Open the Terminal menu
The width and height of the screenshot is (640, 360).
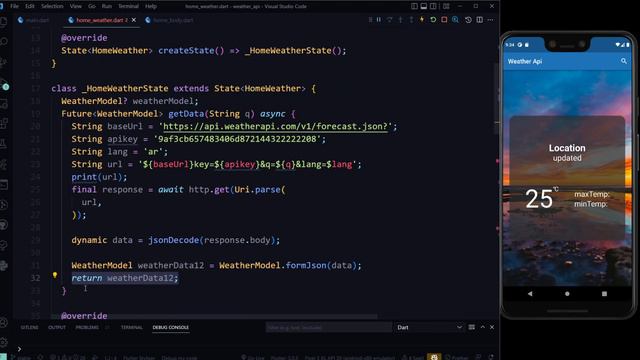click(129, 6)
